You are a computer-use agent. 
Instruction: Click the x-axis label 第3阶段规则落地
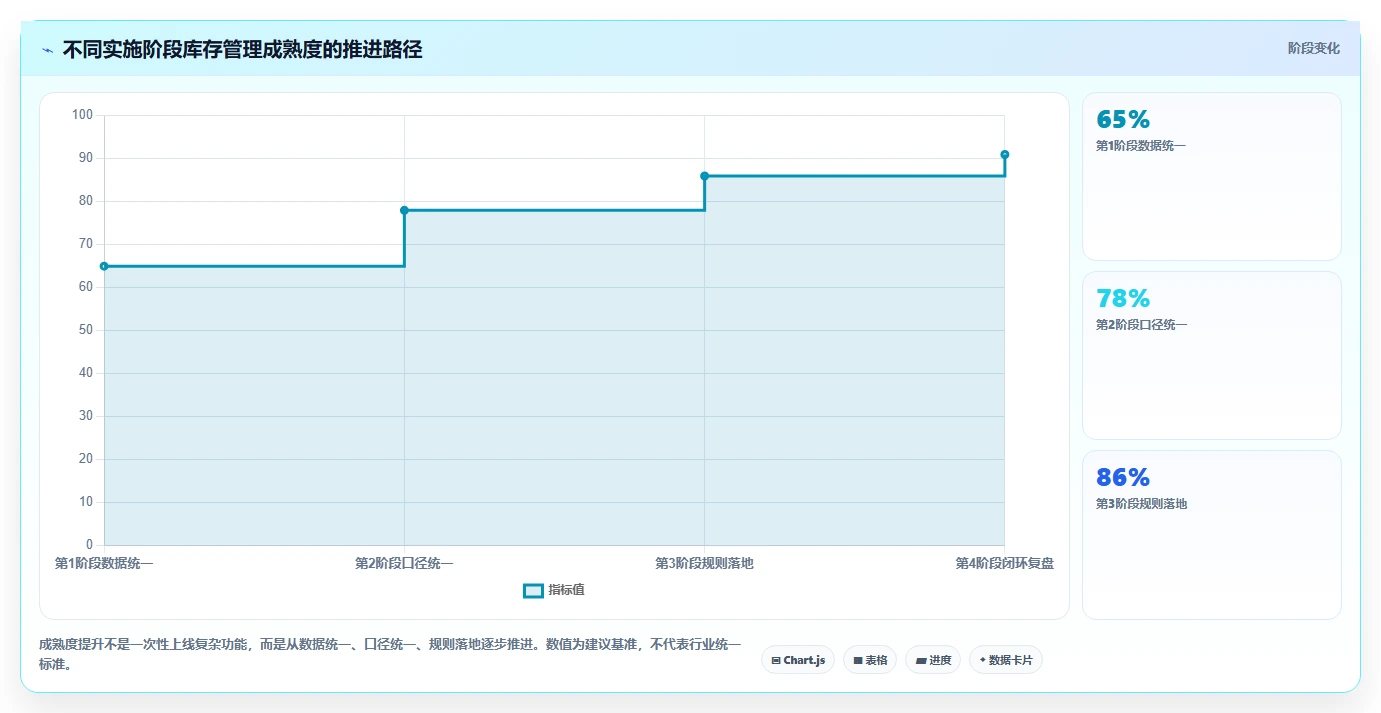click(704, 563)
